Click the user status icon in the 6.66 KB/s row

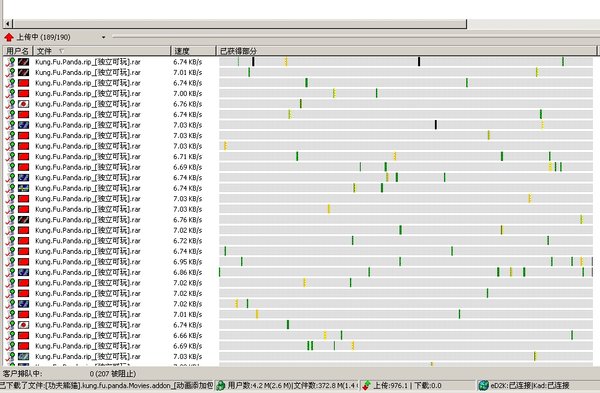pyautogui.click(x=10, y=336)
